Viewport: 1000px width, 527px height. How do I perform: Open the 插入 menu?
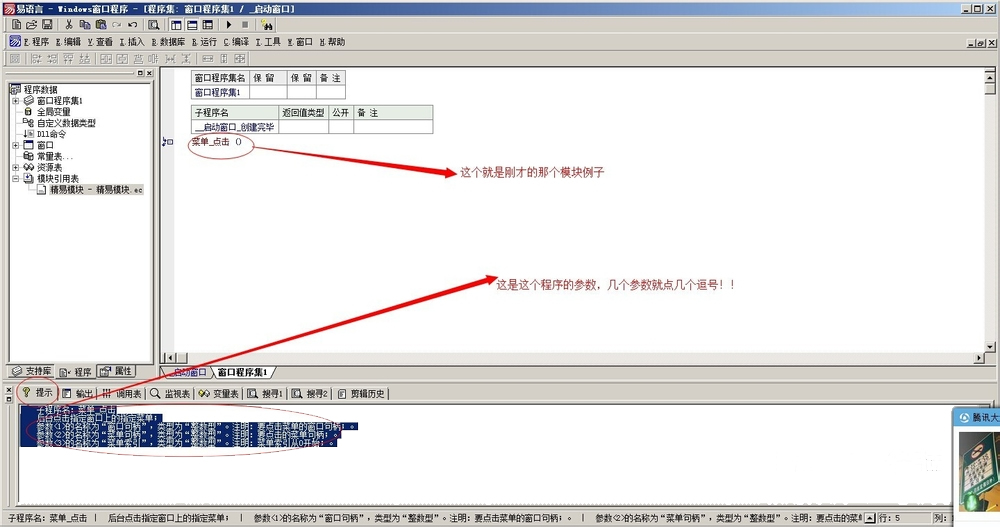pyautogui.click(x=132, y=41)
